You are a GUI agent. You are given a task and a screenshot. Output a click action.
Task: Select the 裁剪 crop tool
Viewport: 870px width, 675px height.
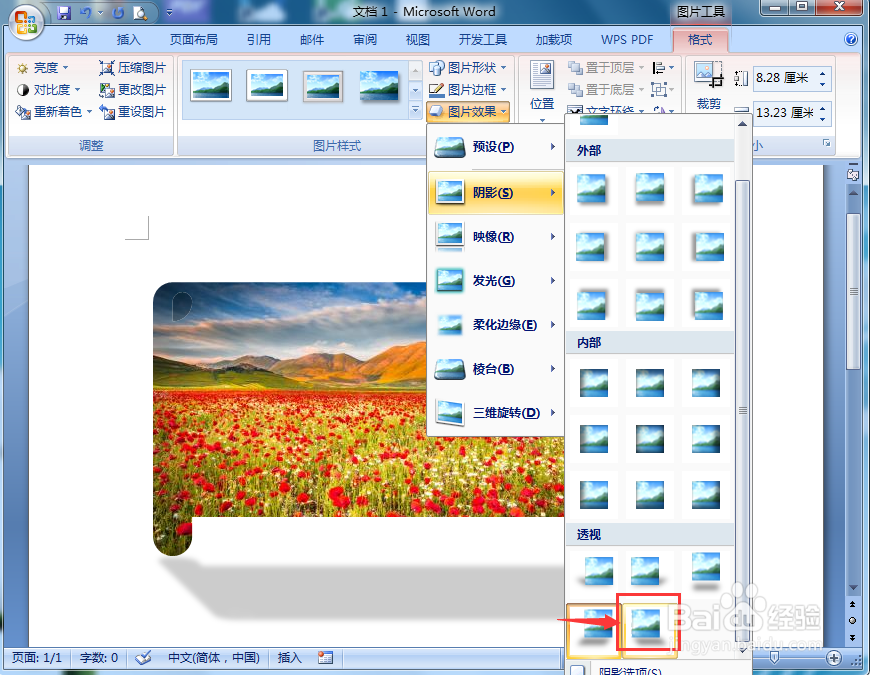709,86
